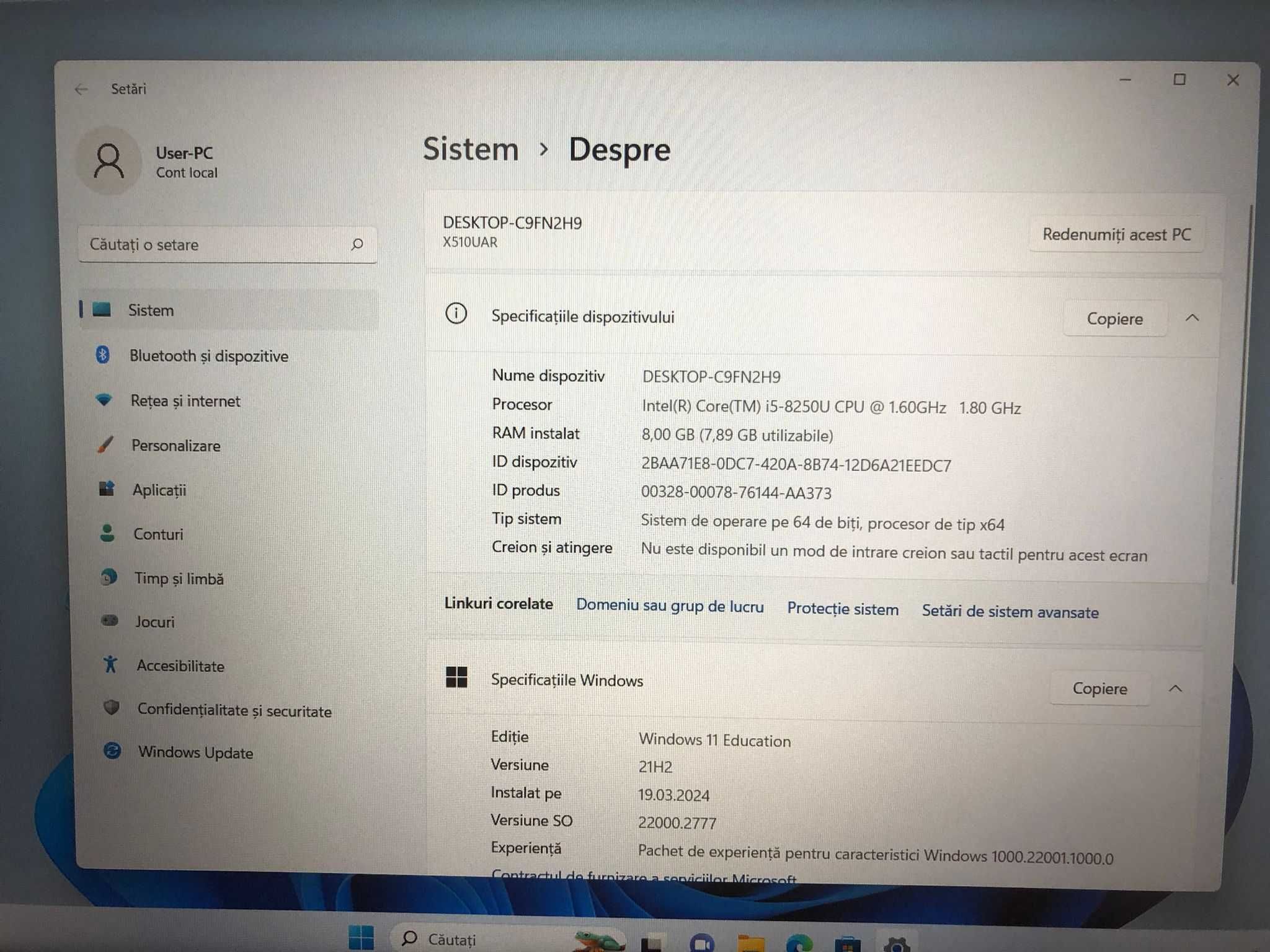Click the Rețea și internet wifi icon
The image size is (1270, 952).
click(104, 400)
